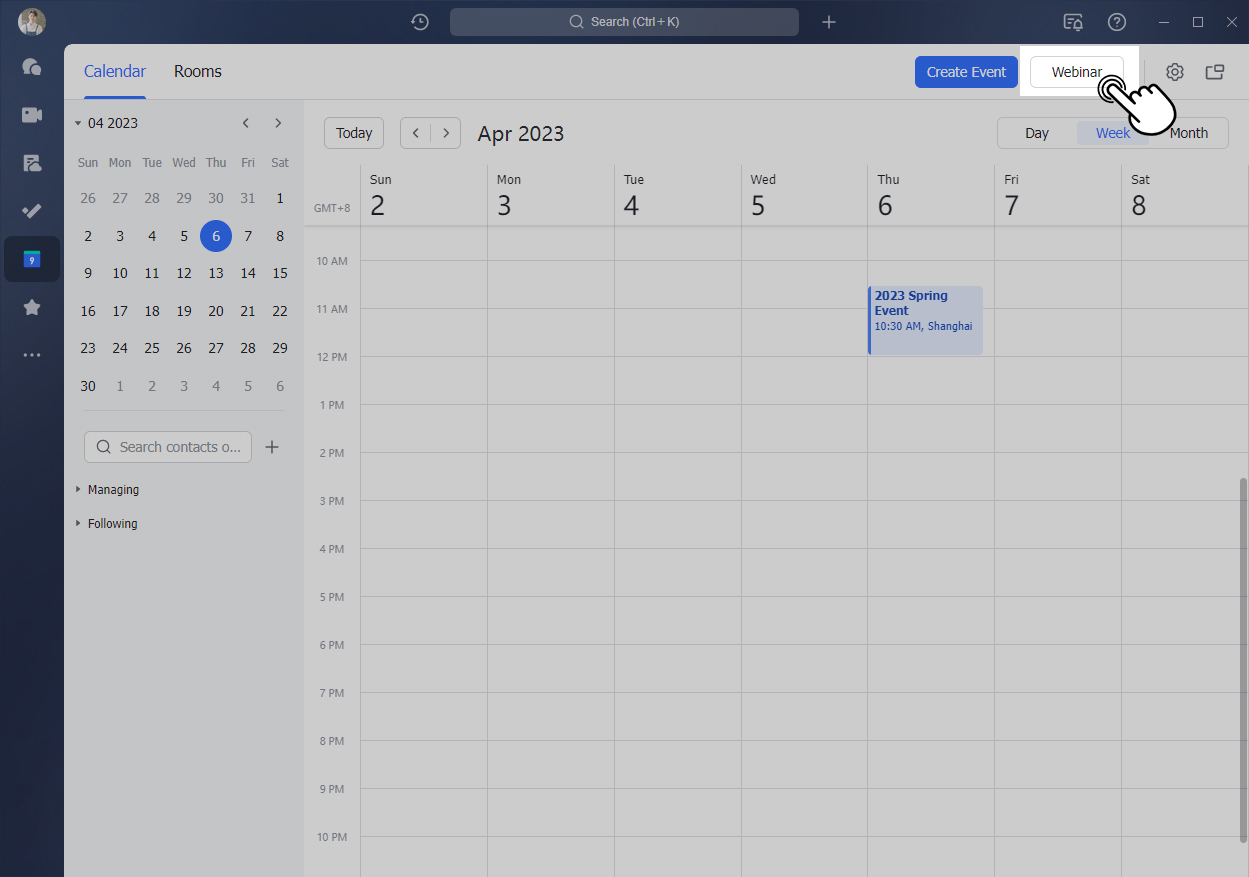This screenshot has height=877, width=1249.
Task: Focus the global Search bar
Action: click(x=624, y=22)
